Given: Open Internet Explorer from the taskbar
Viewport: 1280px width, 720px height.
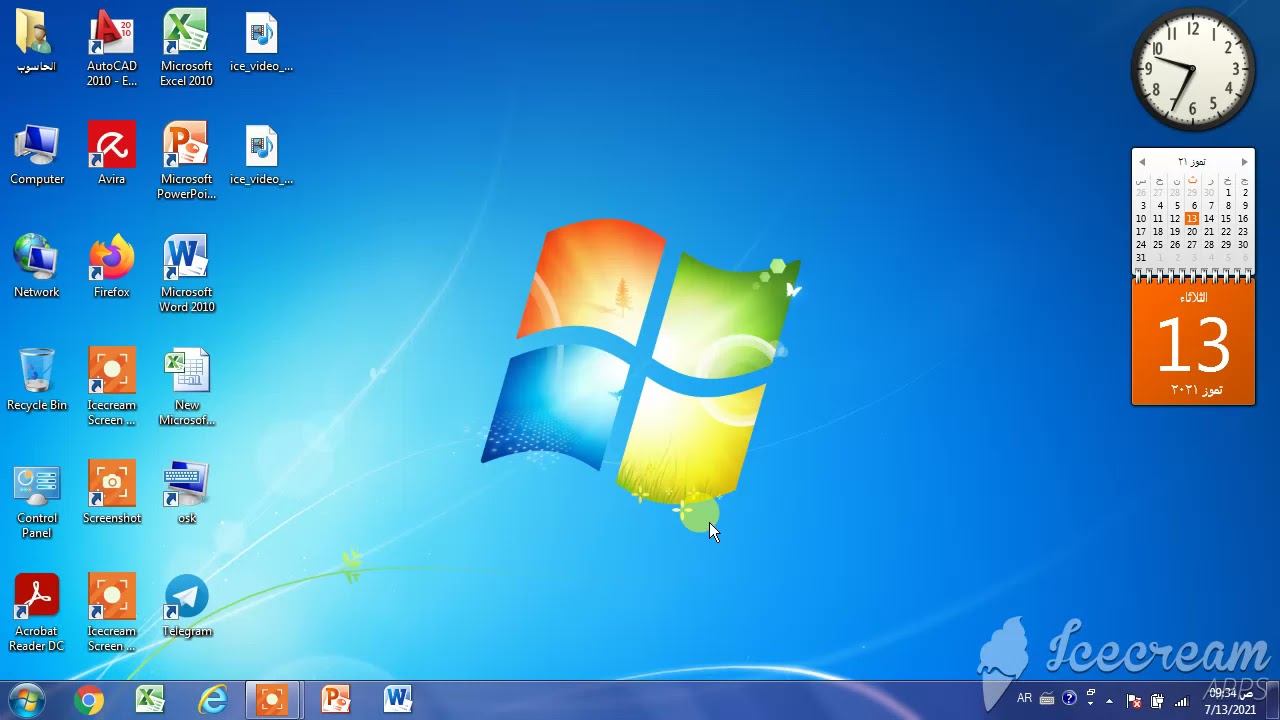Looking at the screenshot, I should (212, 700).
